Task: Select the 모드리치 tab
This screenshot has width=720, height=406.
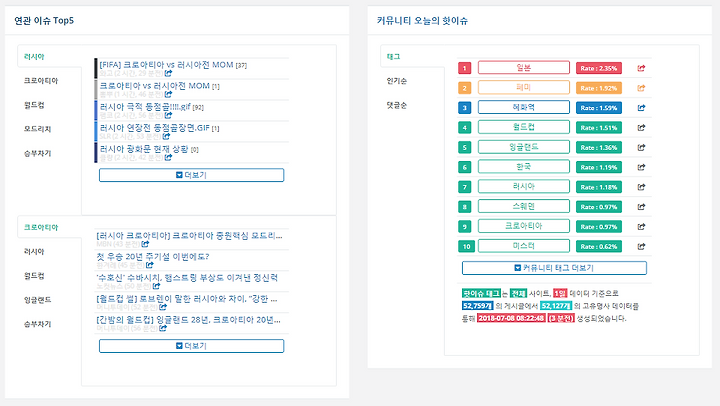Action: pos(37,129)
